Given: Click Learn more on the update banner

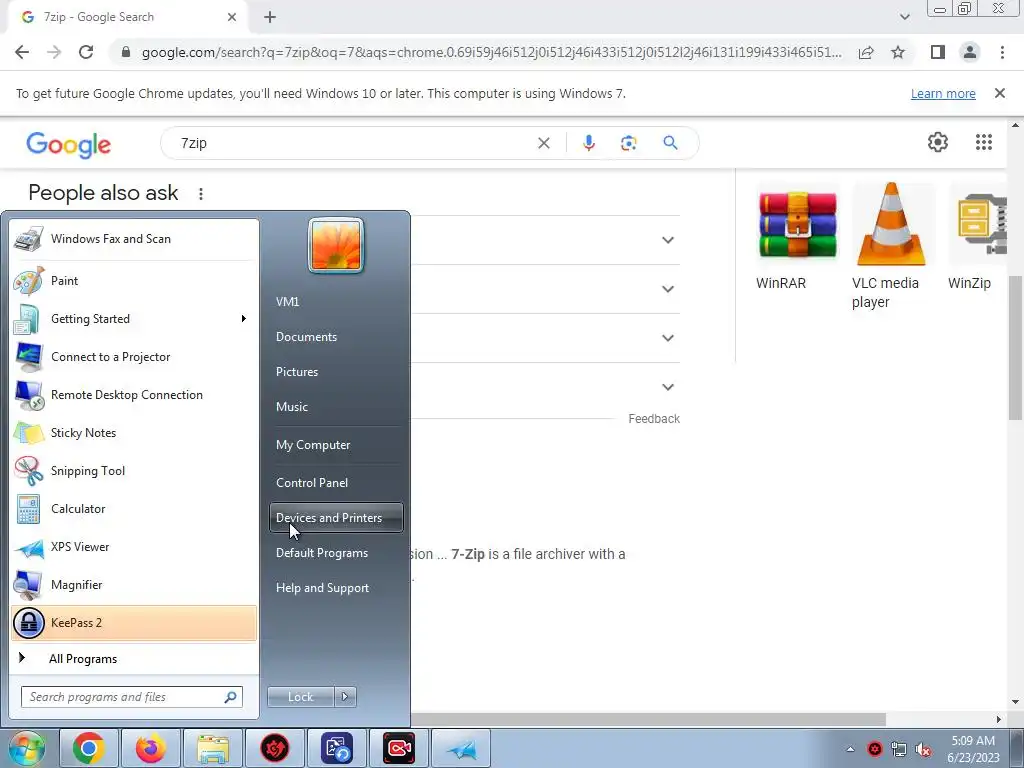Looking at the screenshot, I should click(x=943, y=93).
